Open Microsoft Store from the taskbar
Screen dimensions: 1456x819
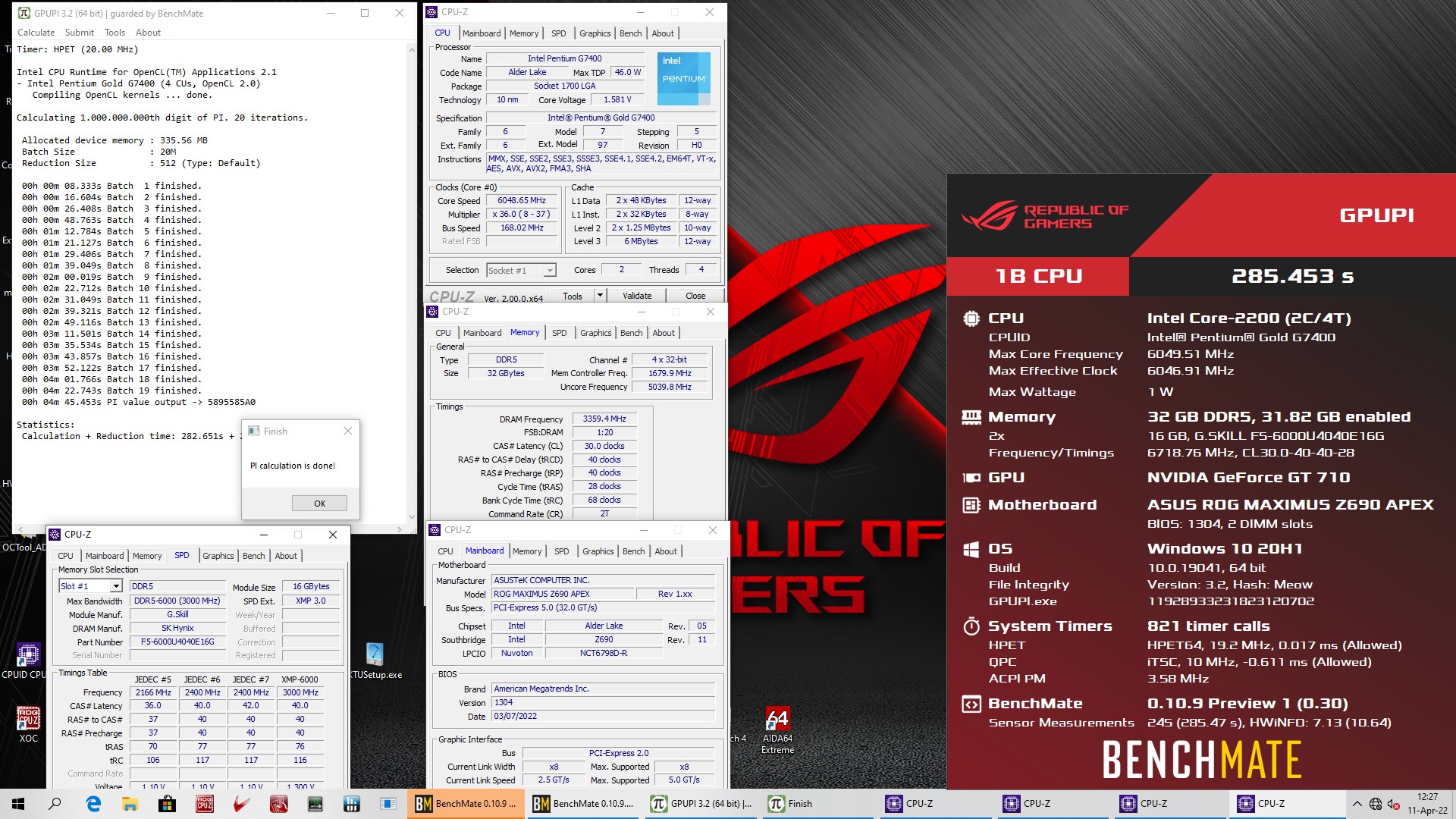click(x=168, y=804)
